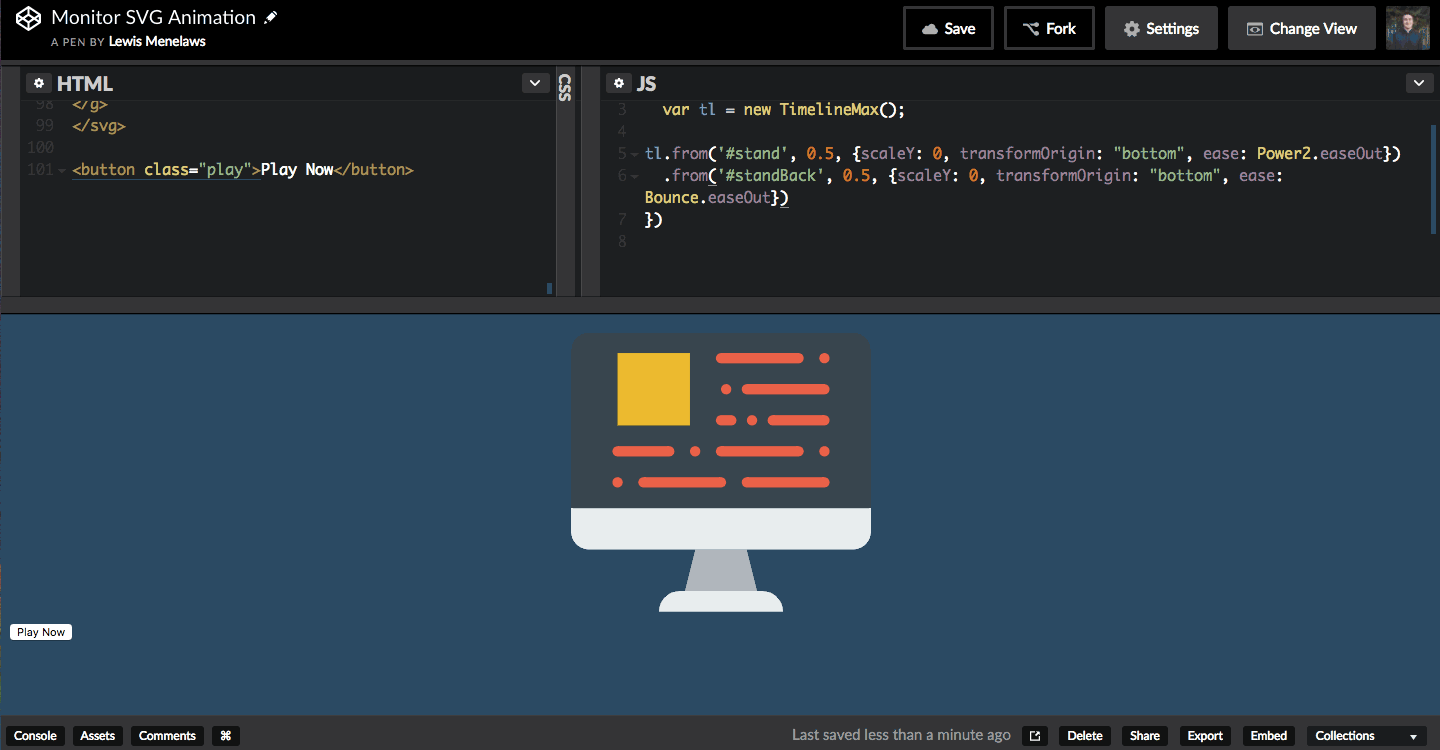Toggle the Console panel
This screenshot has height=750, width=1440.
click(x=35, y=736)
